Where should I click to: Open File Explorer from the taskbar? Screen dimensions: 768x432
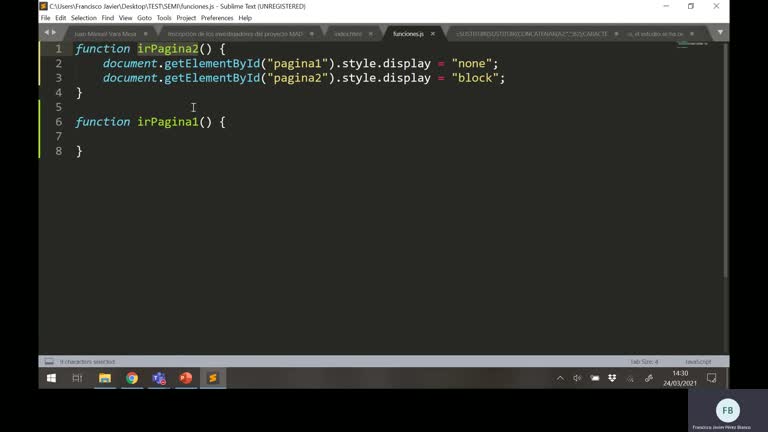105,378
